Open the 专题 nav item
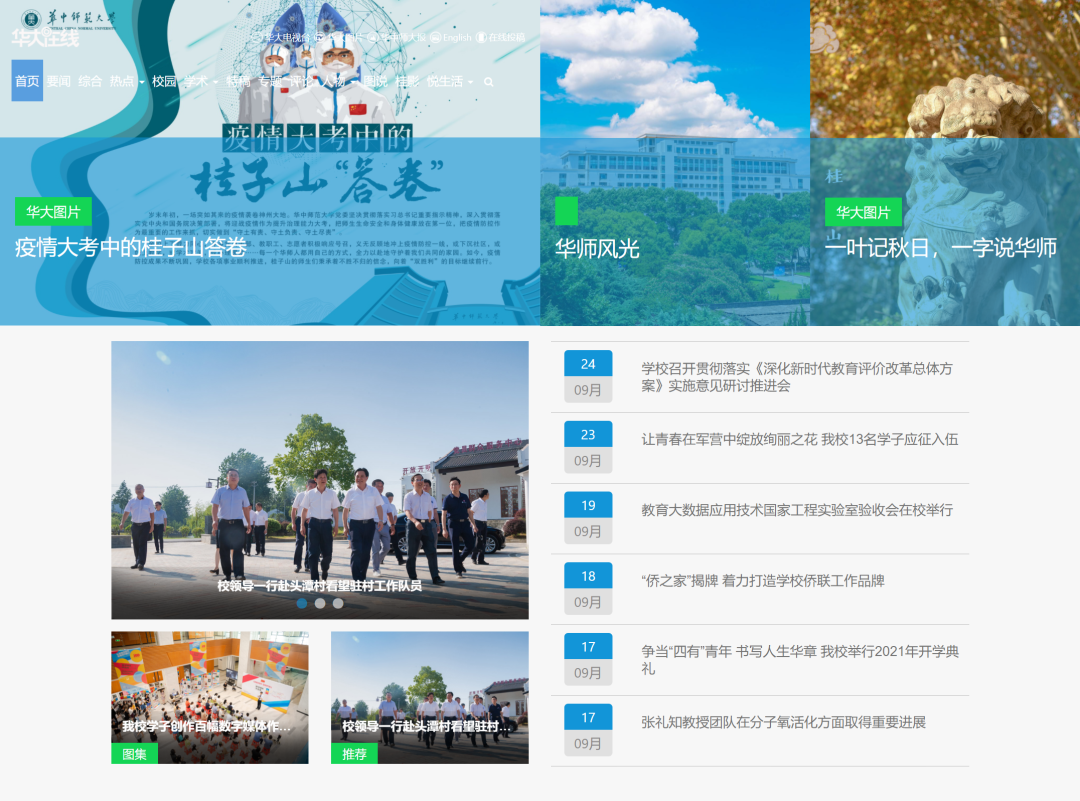This screenshot has width=1080, height=801. point(270,81)
